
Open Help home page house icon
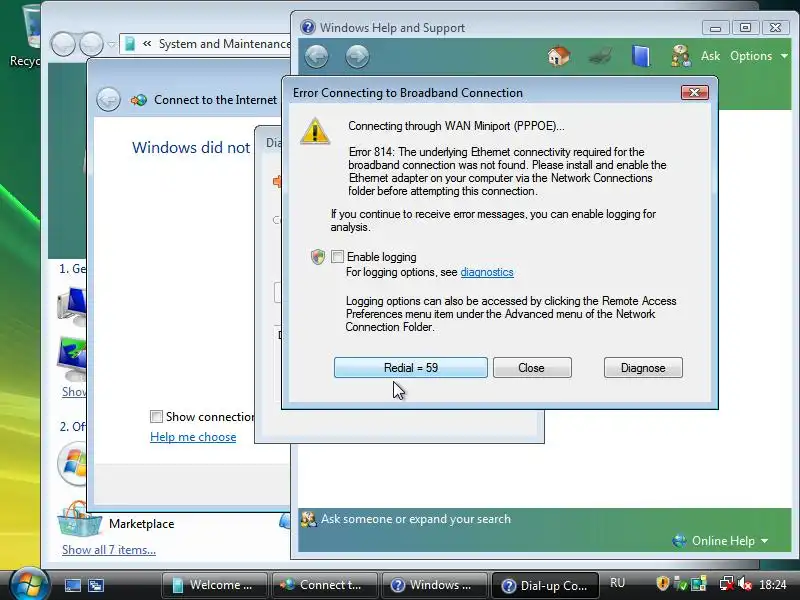pos(559,56)
